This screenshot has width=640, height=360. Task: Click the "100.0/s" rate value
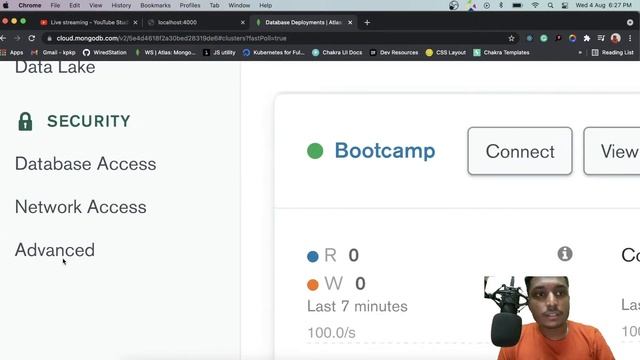(331, 333)
